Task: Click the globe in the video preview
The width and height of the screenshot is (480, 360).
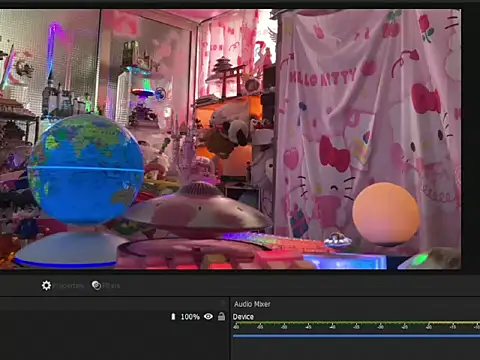Action: point(86,170)
